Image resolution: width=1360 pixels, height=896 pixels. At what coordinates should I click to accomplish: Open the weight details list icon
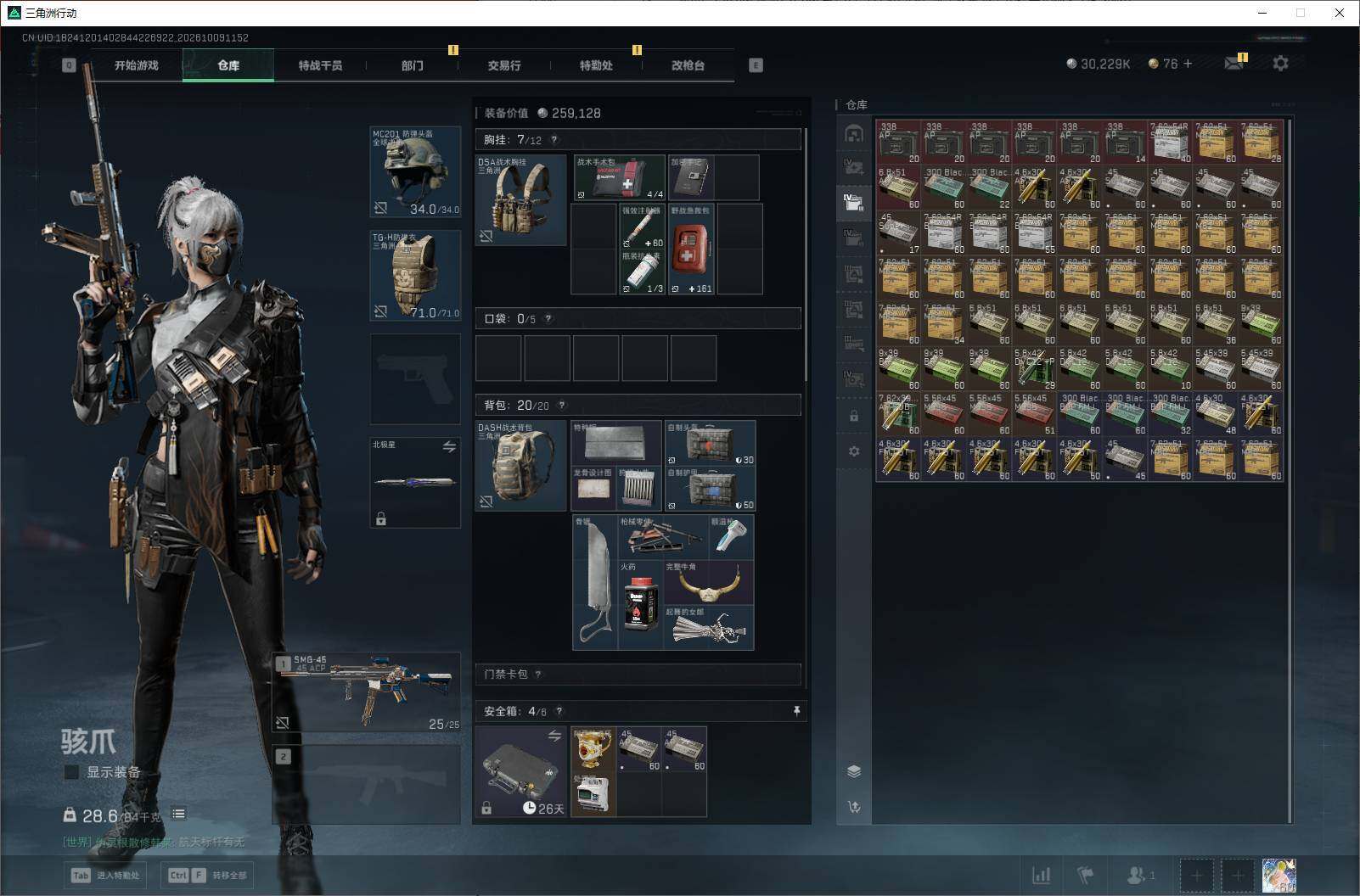[x=178, y=814]
